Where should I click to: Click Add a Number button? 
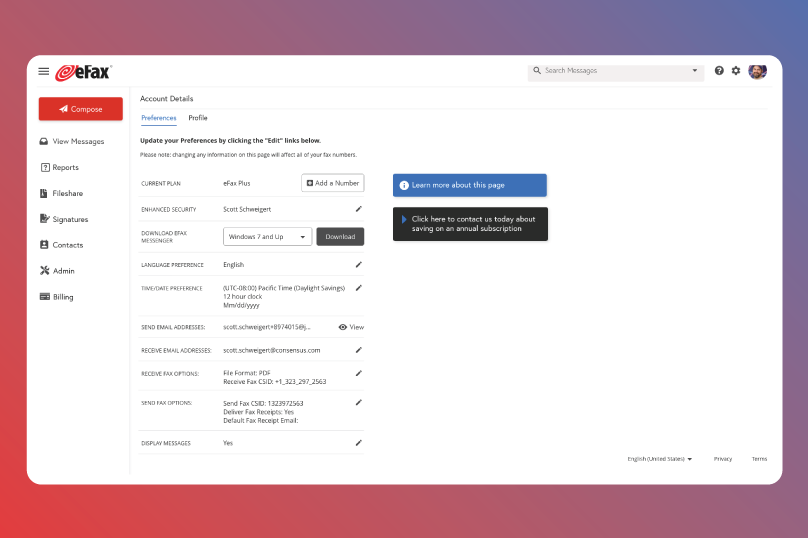point(332,183)
